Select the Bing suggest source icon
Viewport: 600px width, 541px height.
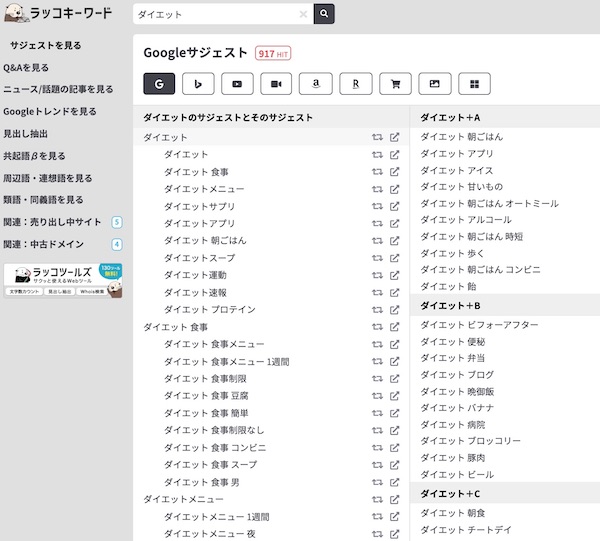(198, 84)
